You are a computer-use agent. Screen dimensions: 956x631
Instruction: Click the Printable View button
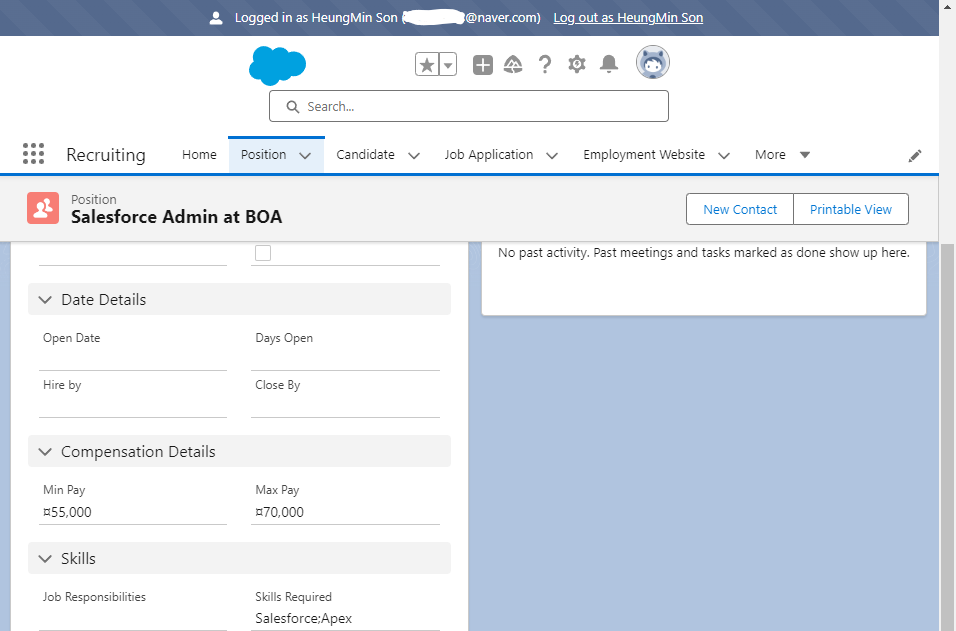click(x=851, y=209)
